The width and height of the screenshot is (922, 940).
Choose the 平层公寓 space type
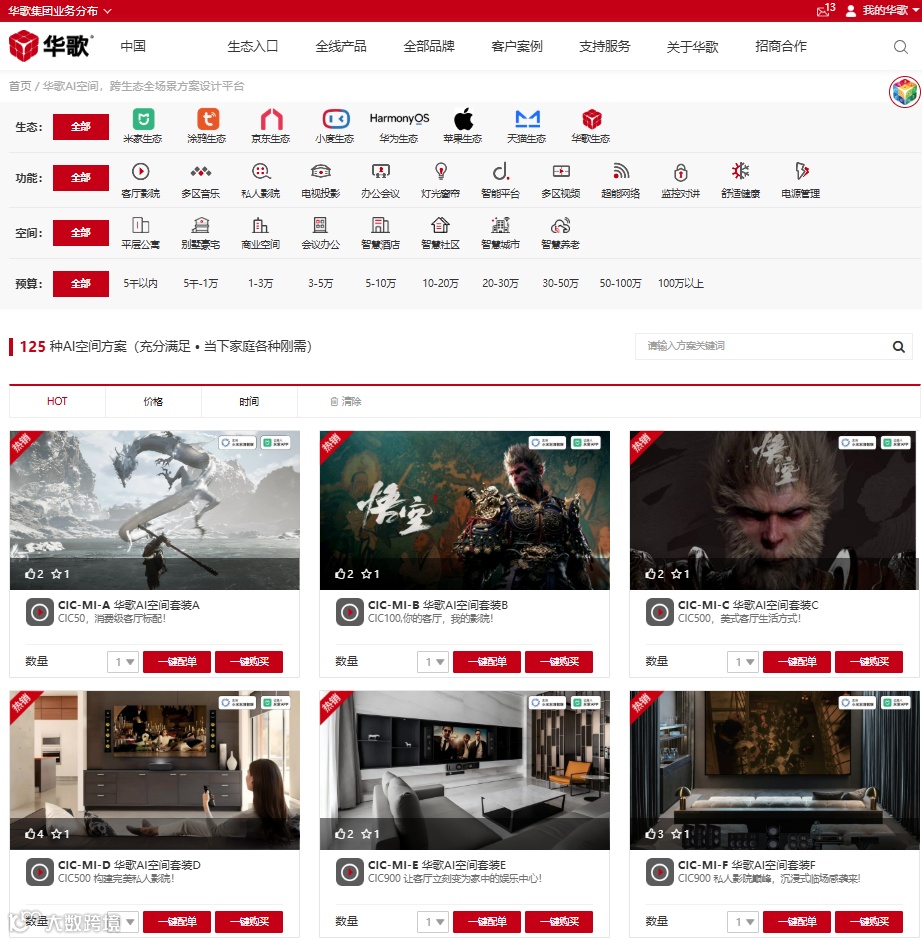click(x=140, y=233)
